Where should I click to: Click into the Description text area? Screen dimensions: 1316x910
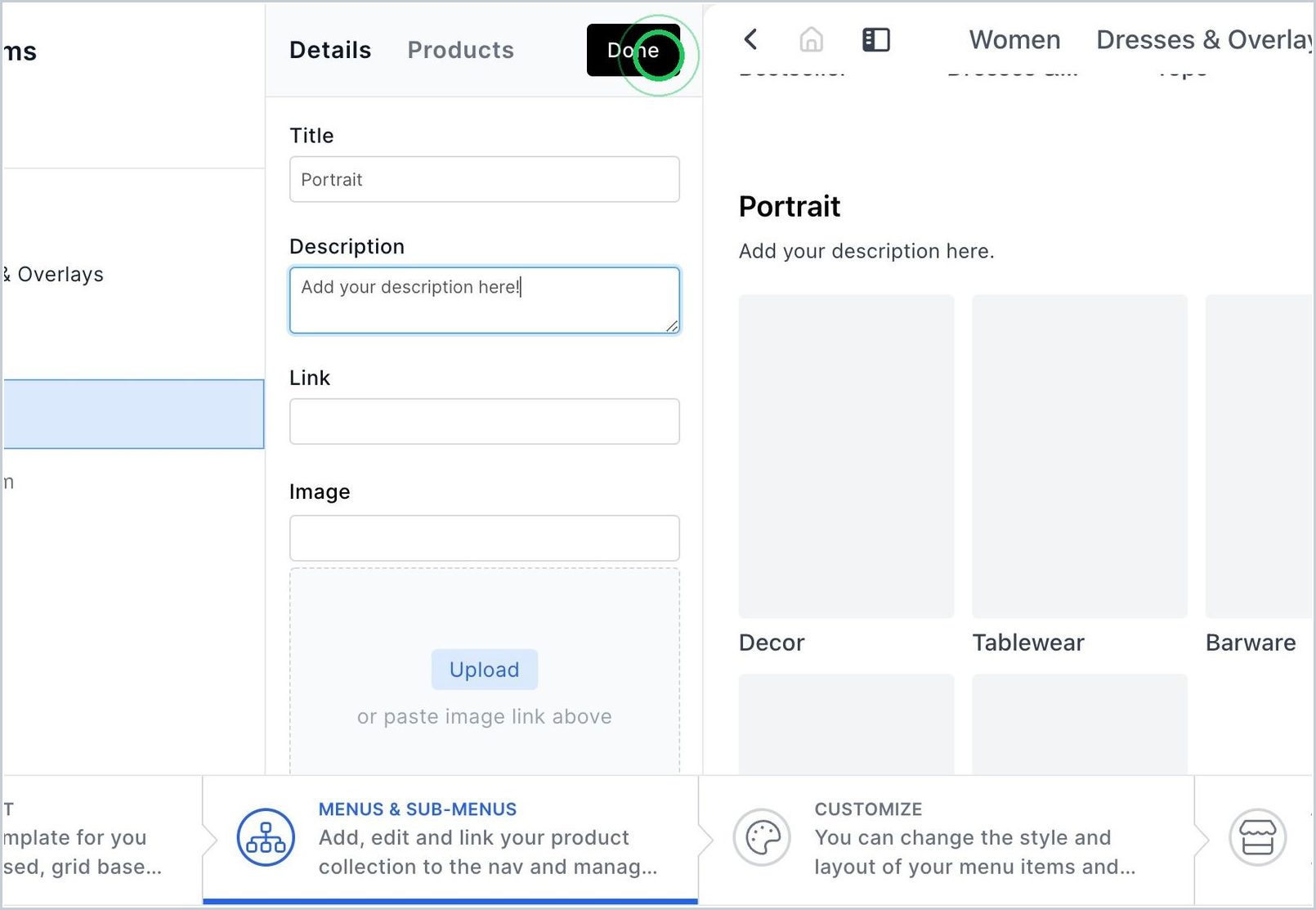point(485,300)
